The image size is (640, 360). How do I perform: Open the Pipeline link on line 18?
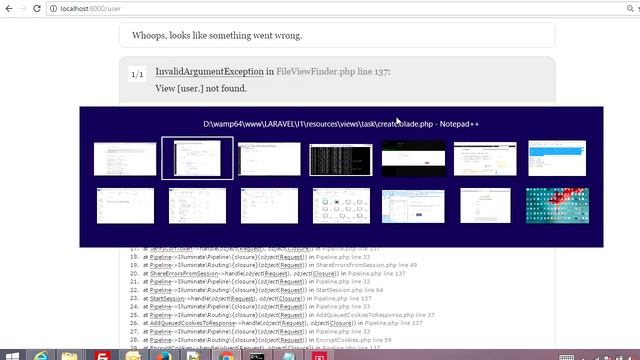160,257
